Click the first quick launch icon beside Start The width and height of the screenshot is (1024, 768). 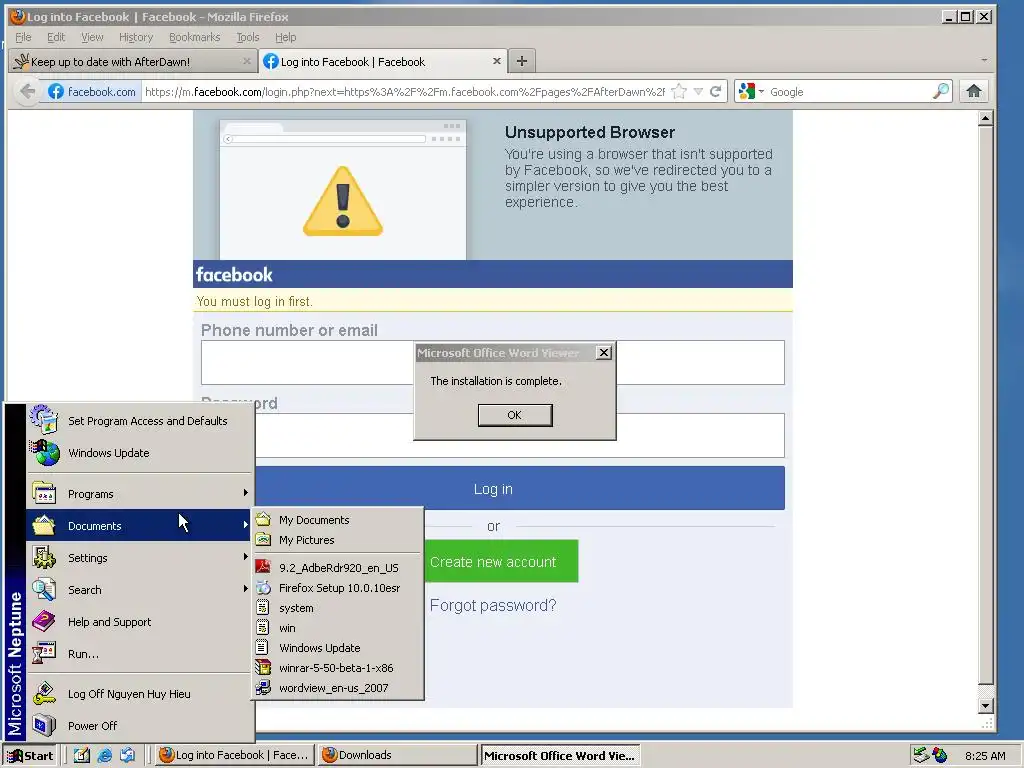pos(82,756)
